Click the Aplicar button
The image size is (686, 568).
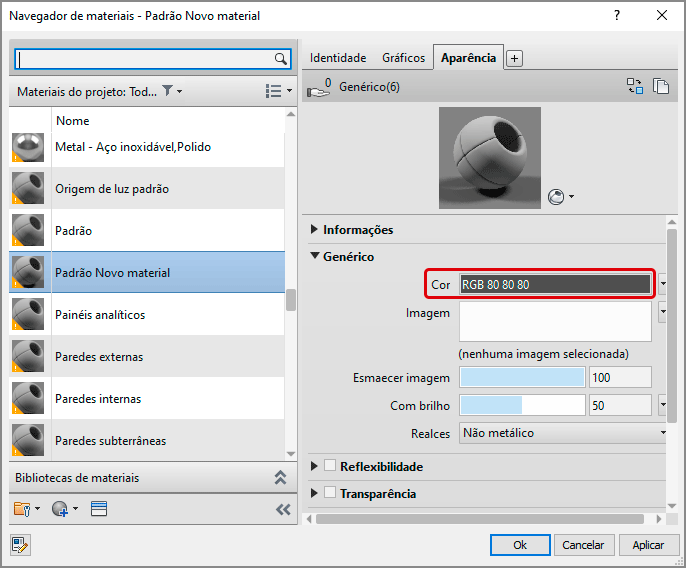[x=648, y=545]
